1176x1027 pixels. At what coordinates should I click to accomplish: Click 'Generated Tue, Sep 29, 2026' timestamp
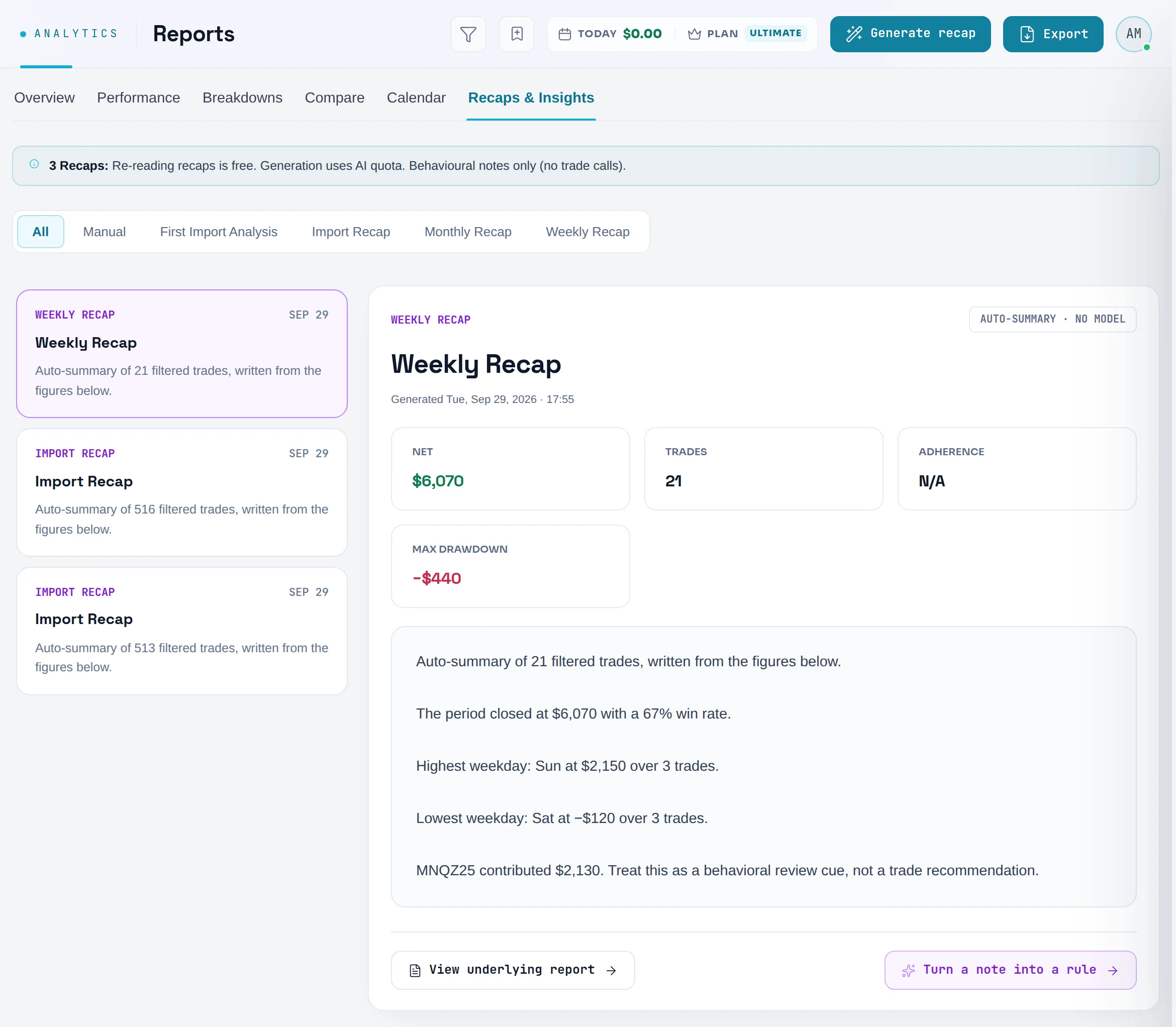(482, 399)
